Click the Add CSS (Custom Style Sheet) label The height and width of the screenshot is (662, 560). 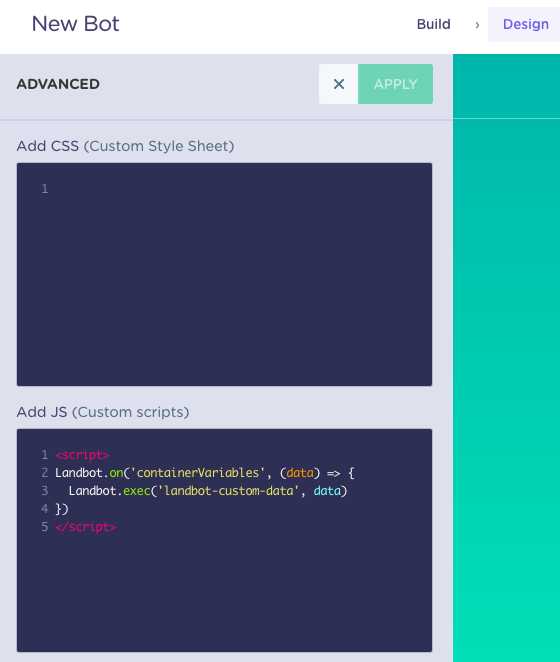(x=125, y=146)
